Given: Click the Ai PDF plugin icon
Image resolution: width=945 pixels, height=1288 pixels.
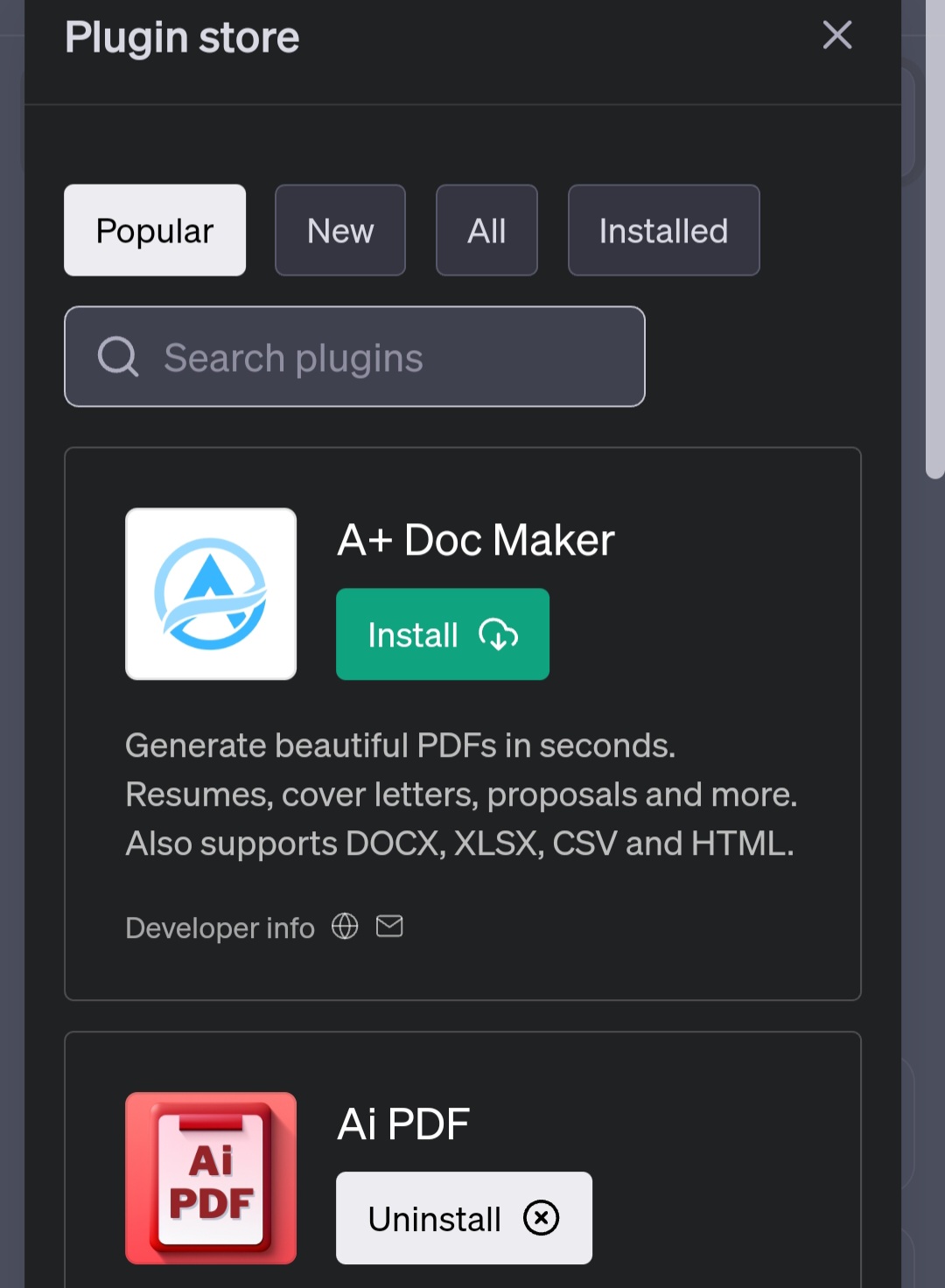Looking at the screenshot, I should 211,1178.
